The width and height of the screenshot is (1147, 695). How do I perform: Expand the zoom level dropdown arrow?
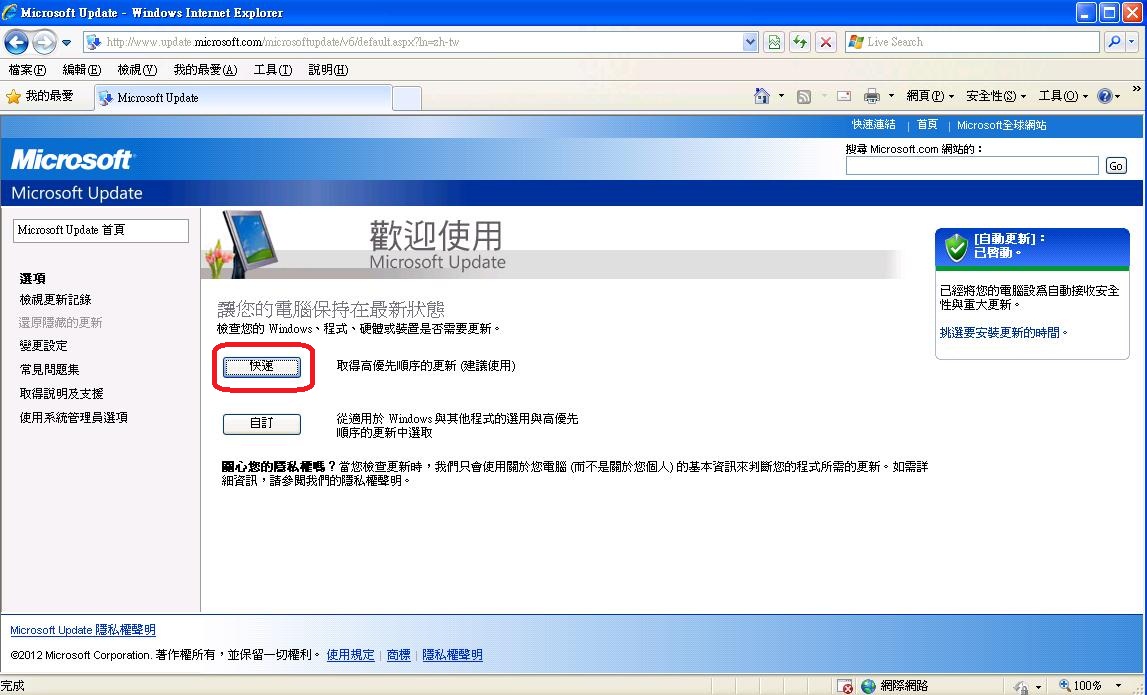[1118, 686]
